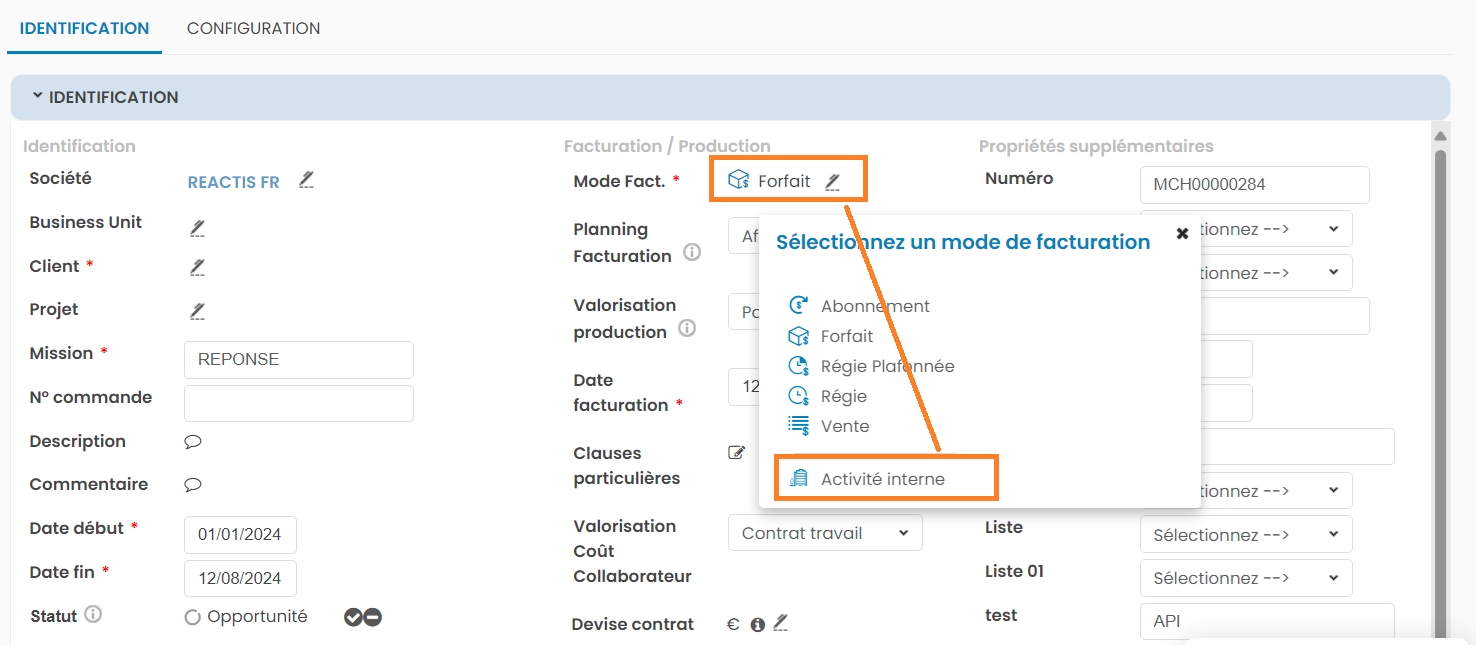Click the Clauses particulières edit icon

point(737,453)
